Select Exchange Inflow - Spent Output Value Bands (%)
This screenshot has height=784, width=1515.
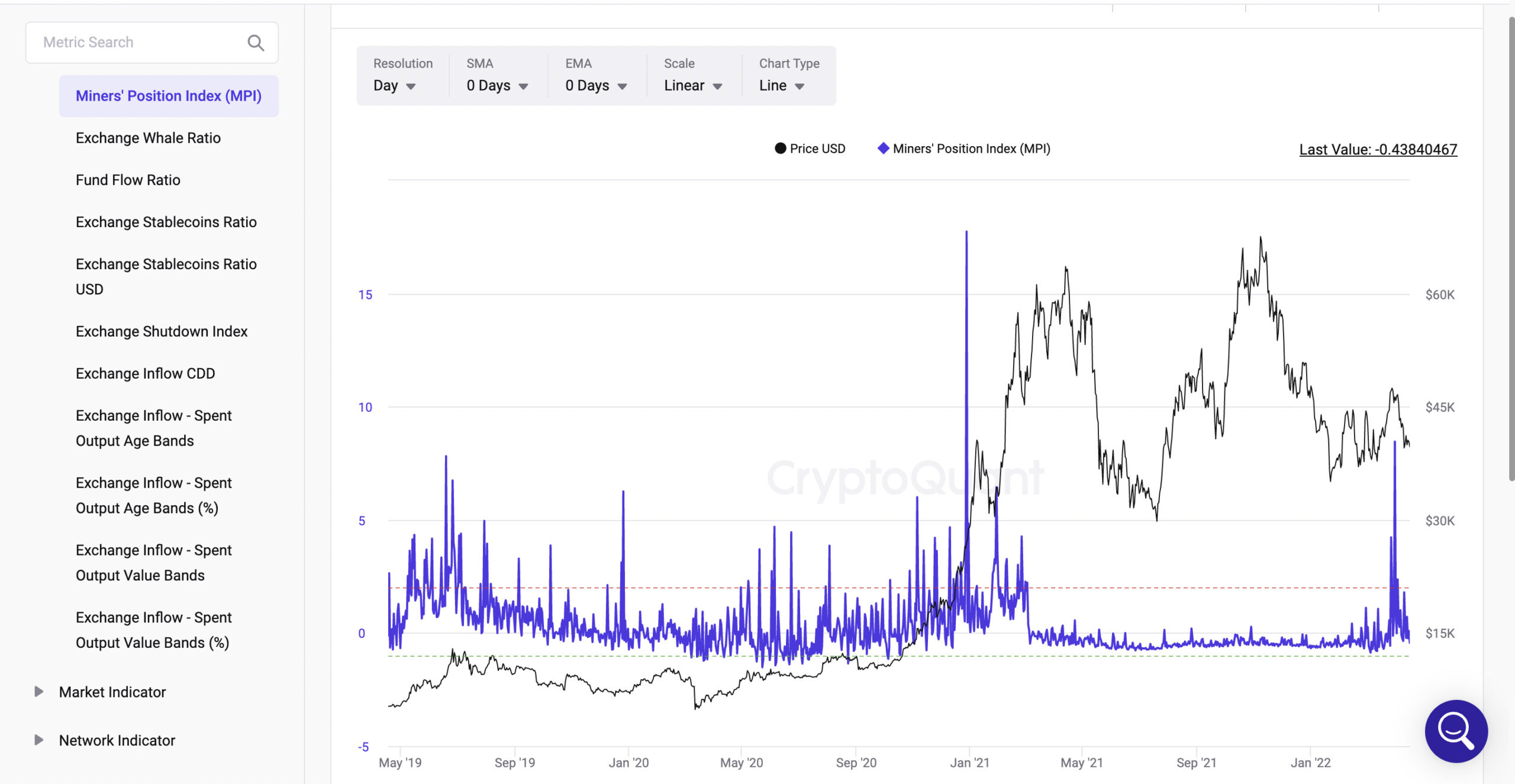154,630
